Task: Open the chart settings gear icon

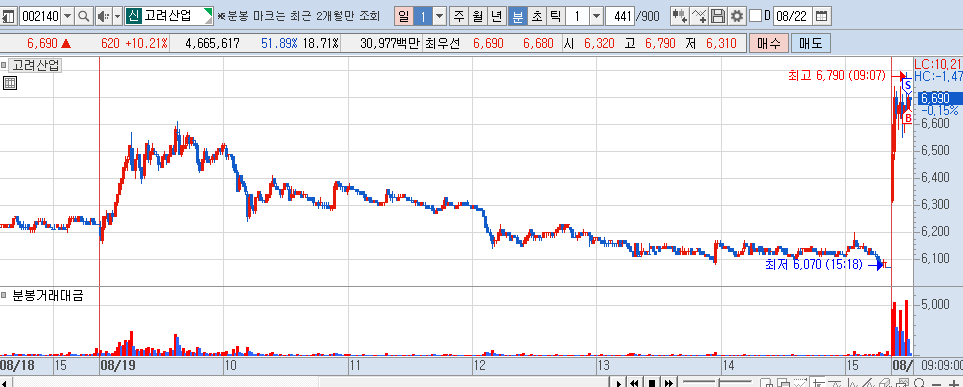Action: point(737,16)
